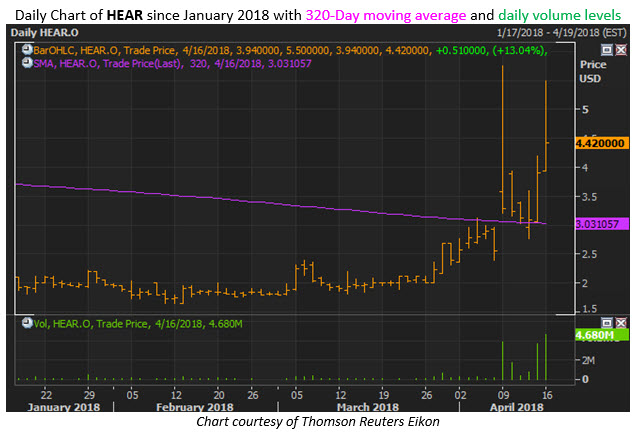This screenshot has width=635, height=434.
Task: Select the SMA 320 legend text
Action: (x=173, y=64)
